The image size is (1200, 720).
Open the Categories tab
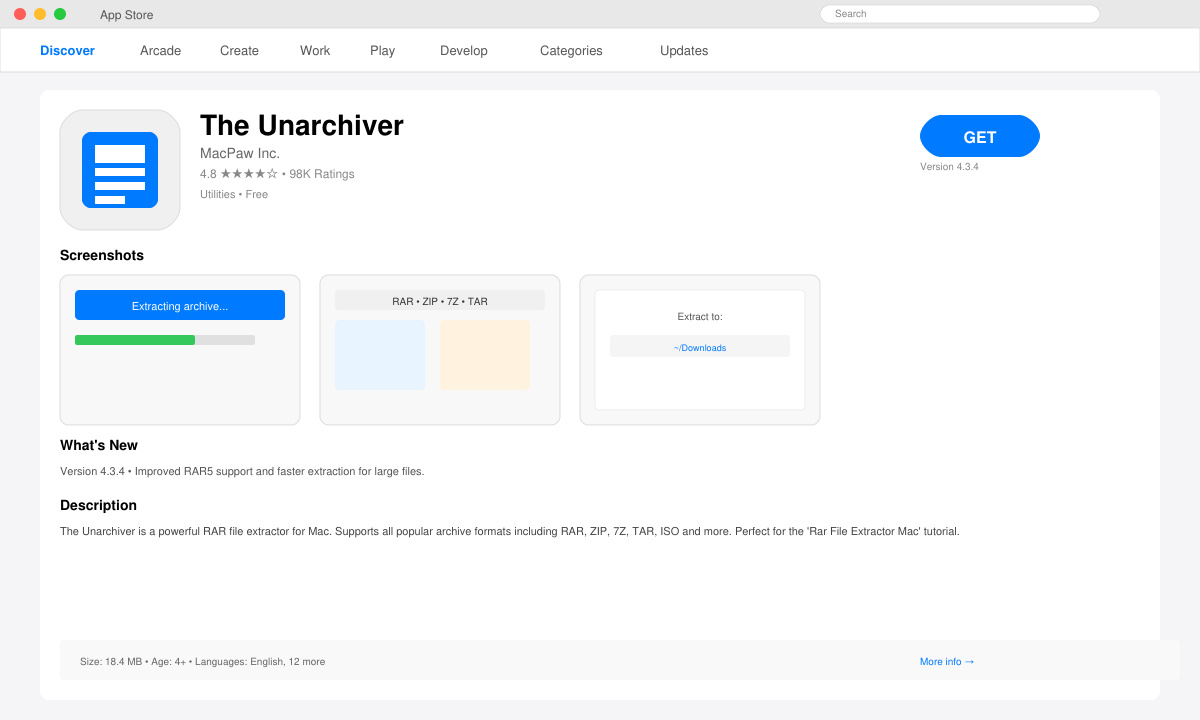point(571,51)
